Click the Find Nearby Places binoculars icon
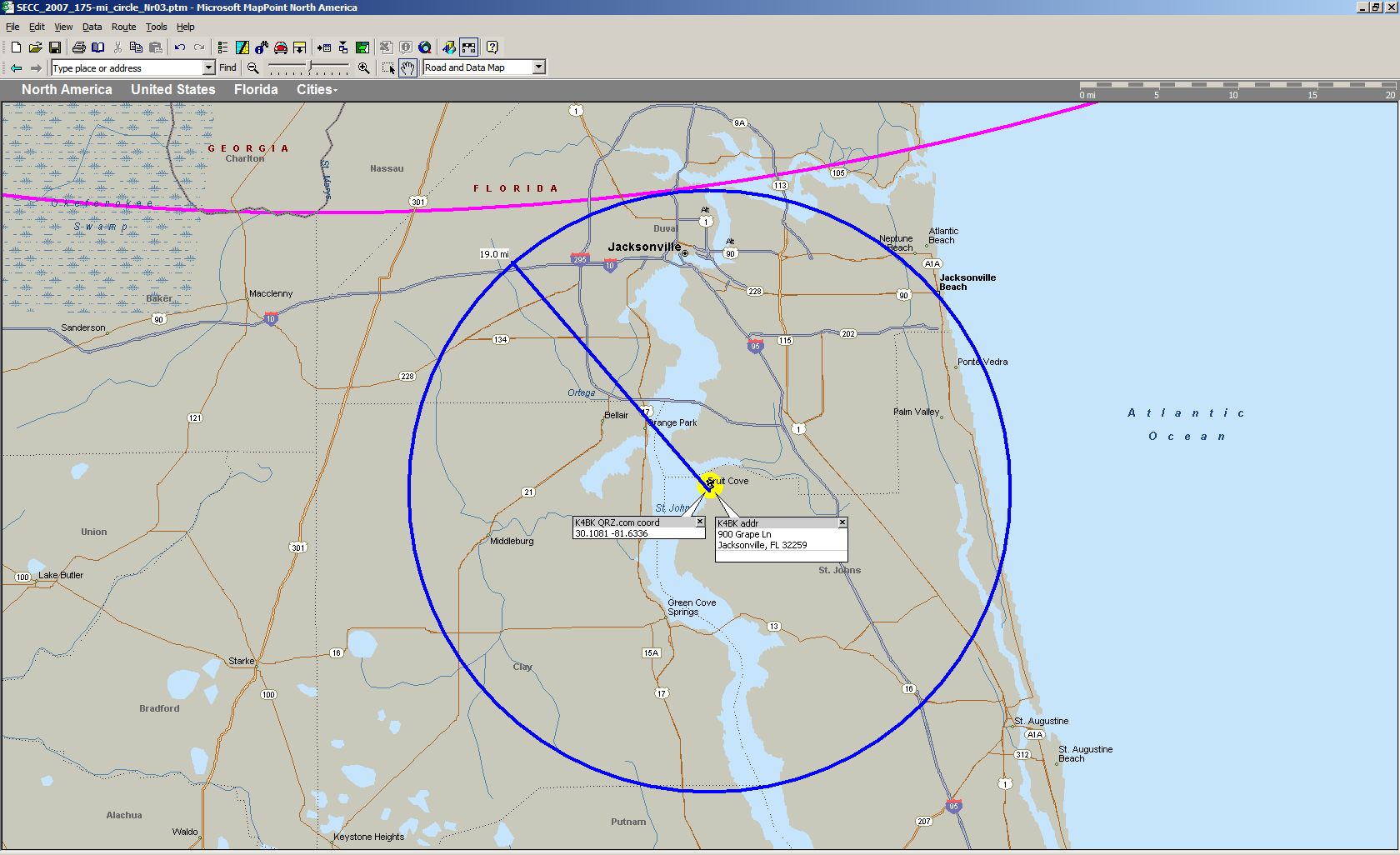 262,47
